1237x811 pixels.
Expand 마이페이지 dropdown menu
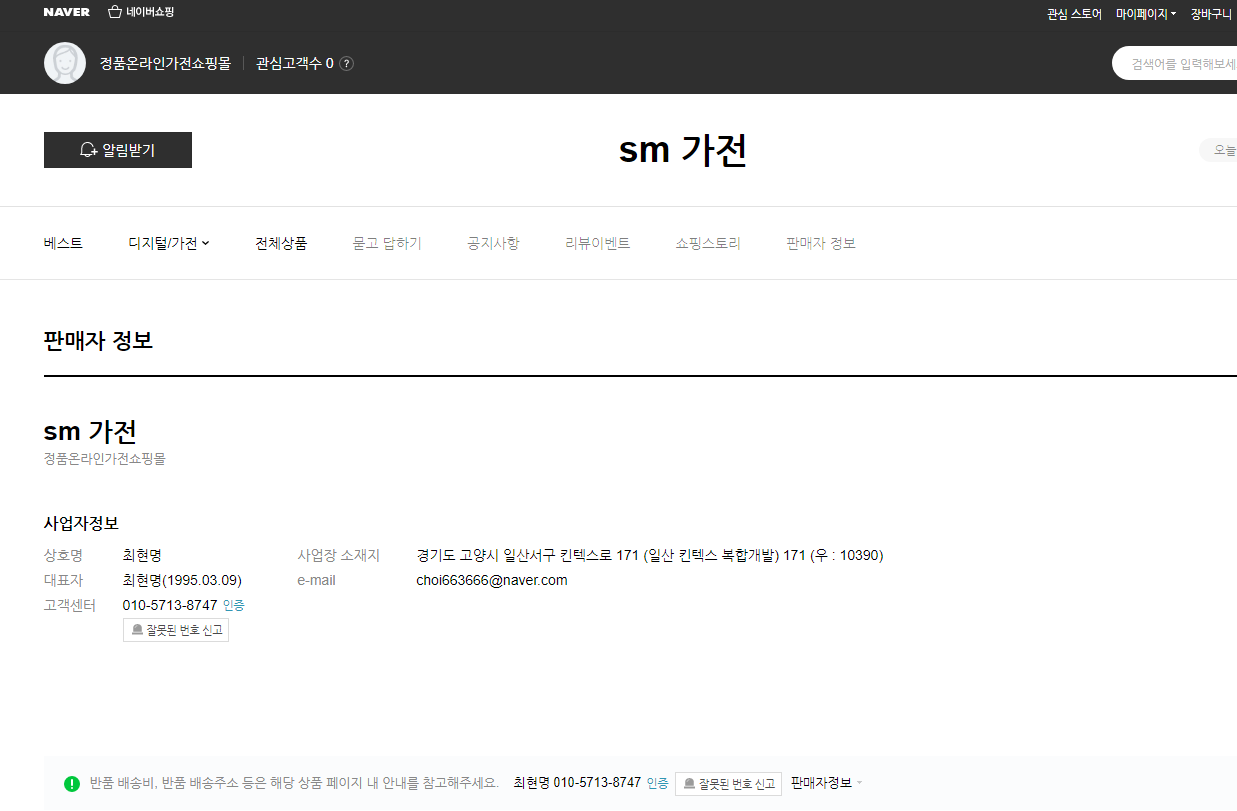pyautogui.click(x=1146, y=14)
